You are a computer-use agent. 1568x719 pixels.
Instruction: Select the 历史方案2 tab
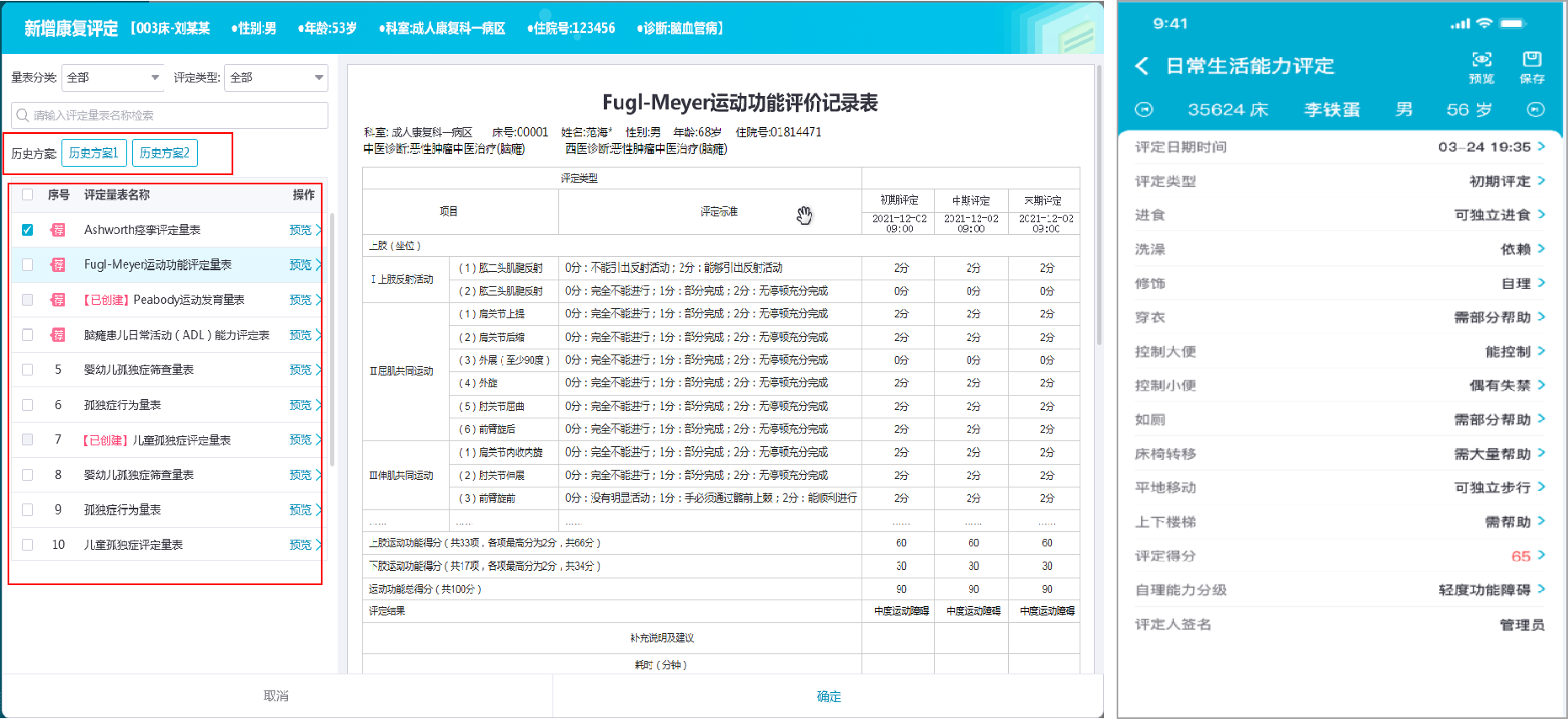(165, 153)
